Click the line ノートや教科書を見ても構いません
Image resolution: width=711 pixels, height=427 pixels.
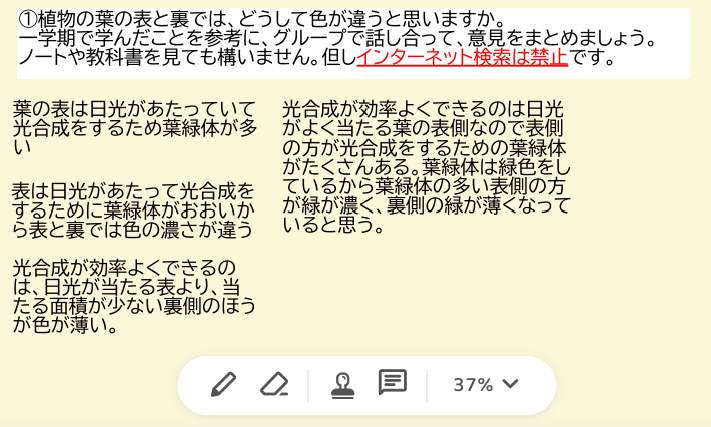pos(317,57)
